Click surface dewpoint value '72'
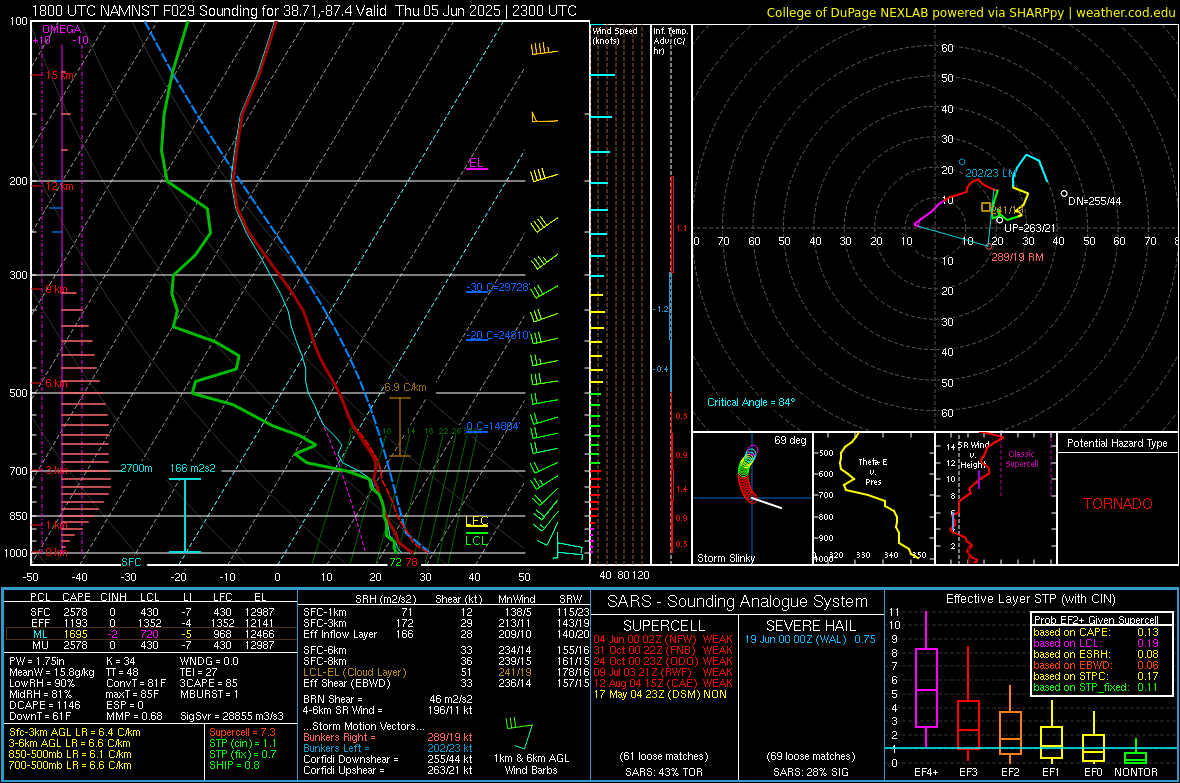Image resolution: width=1180 pixels, height=783 pixels. point(395,562)
